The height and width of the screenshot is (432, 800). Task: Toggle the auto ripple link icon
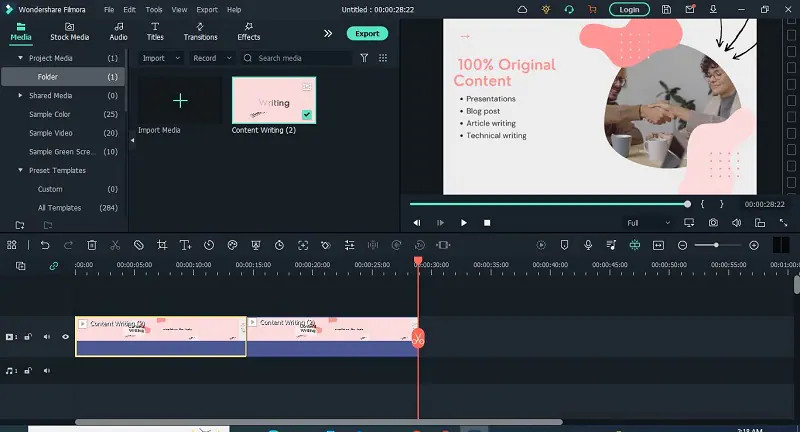54,266
